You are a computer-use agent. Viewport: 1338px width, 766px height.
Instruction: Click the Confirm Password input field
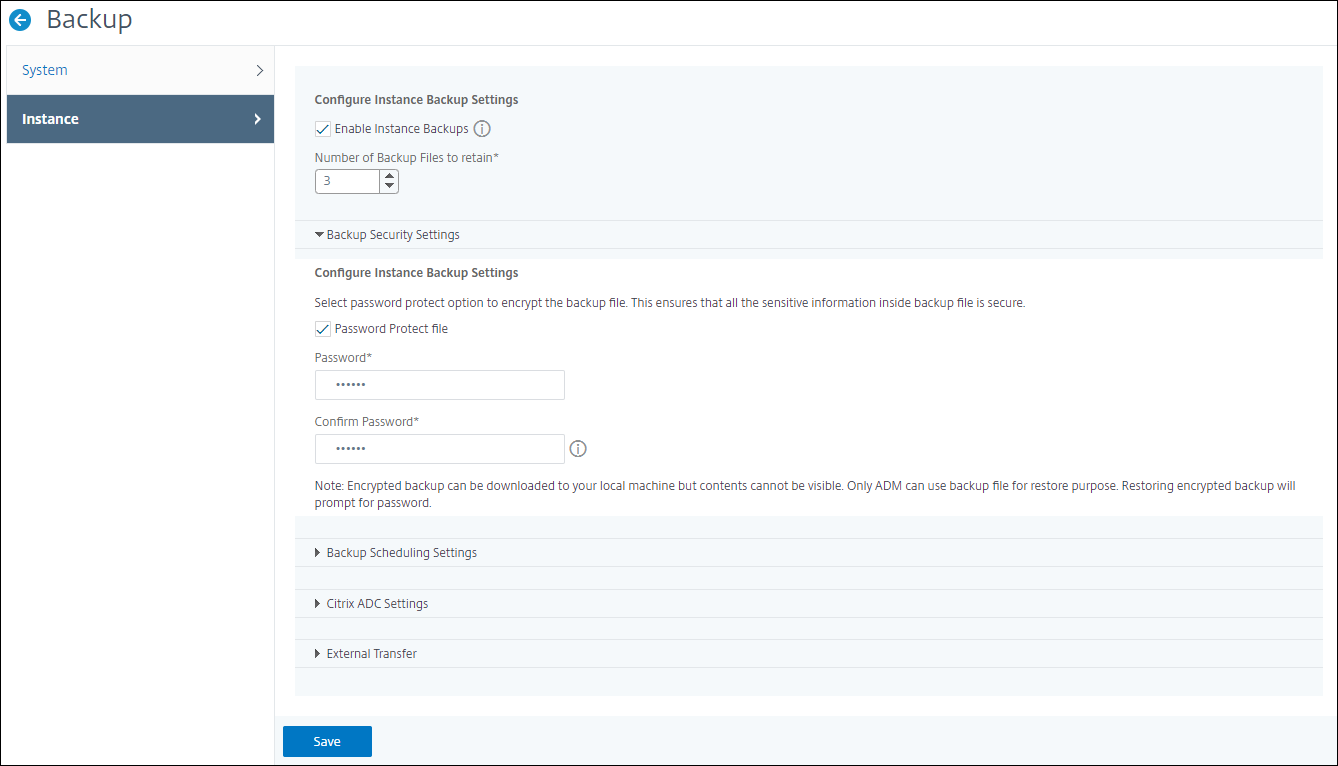(440, 449)
